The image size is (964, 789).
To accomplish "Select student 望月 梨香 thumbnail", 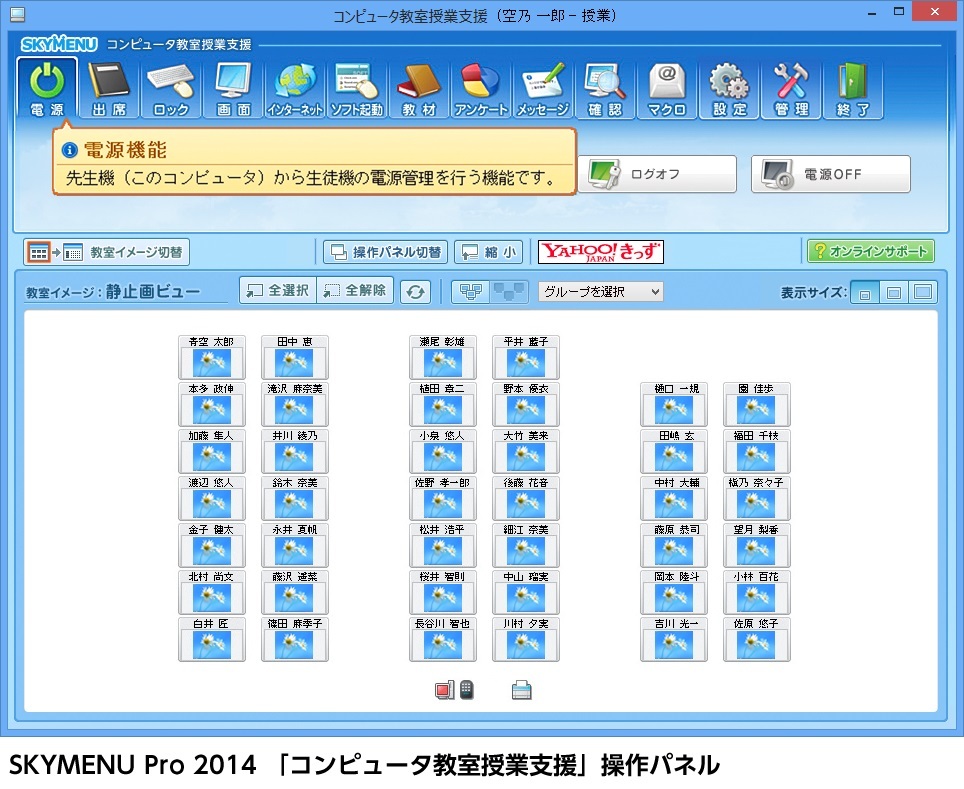I will point(757,545).
